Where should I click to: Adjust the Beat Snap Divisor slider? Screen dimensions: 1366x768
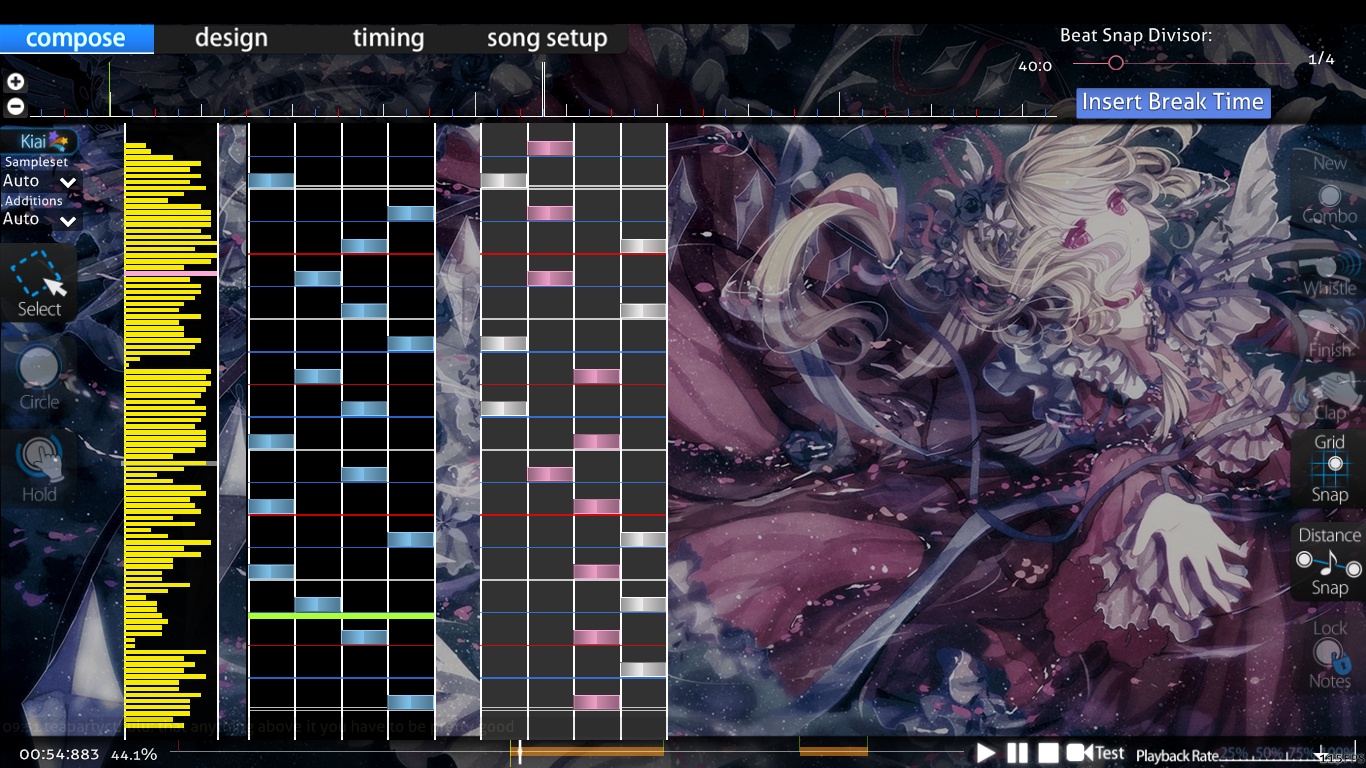point(1181,63)
